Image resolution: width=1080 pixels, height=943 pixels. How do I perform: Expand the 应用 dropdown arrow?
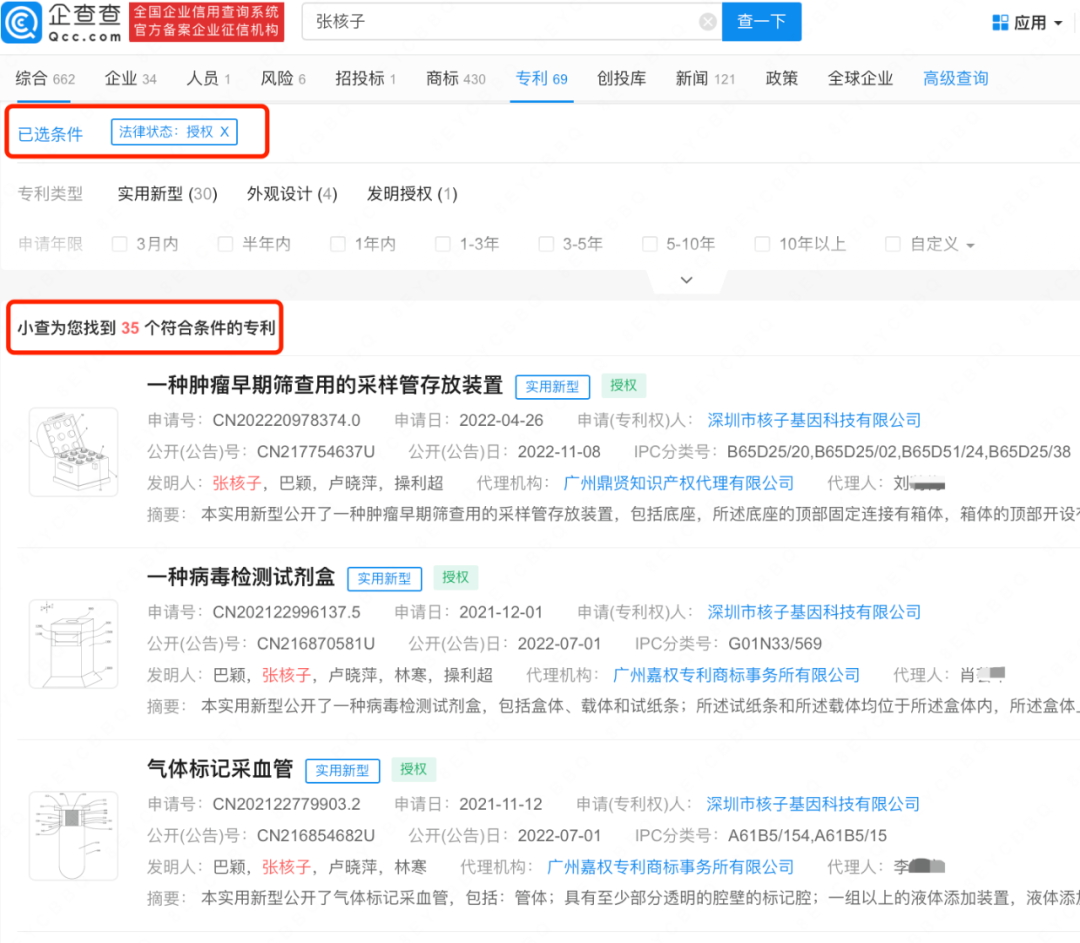click(1059, 23)
